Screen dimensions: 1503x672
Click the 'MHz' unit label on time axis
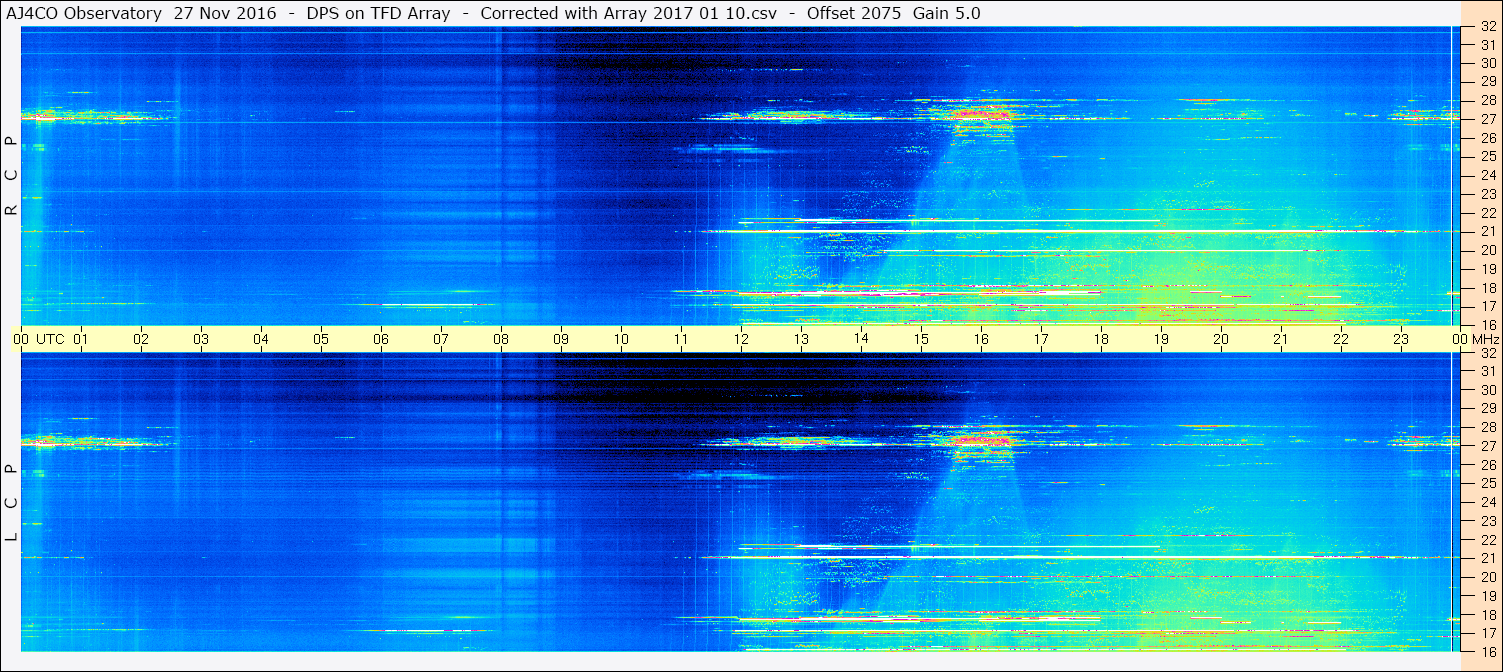click(x=1484, y=339)
